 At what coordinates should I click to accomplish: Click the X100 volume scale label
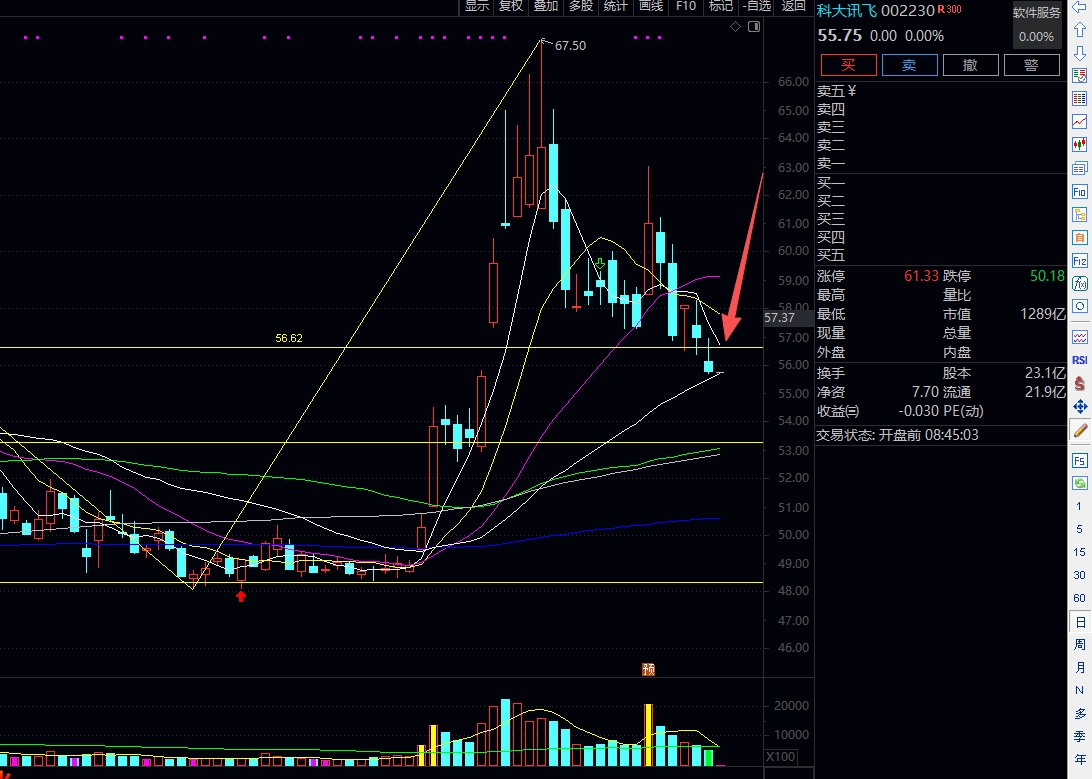(780, 757)
